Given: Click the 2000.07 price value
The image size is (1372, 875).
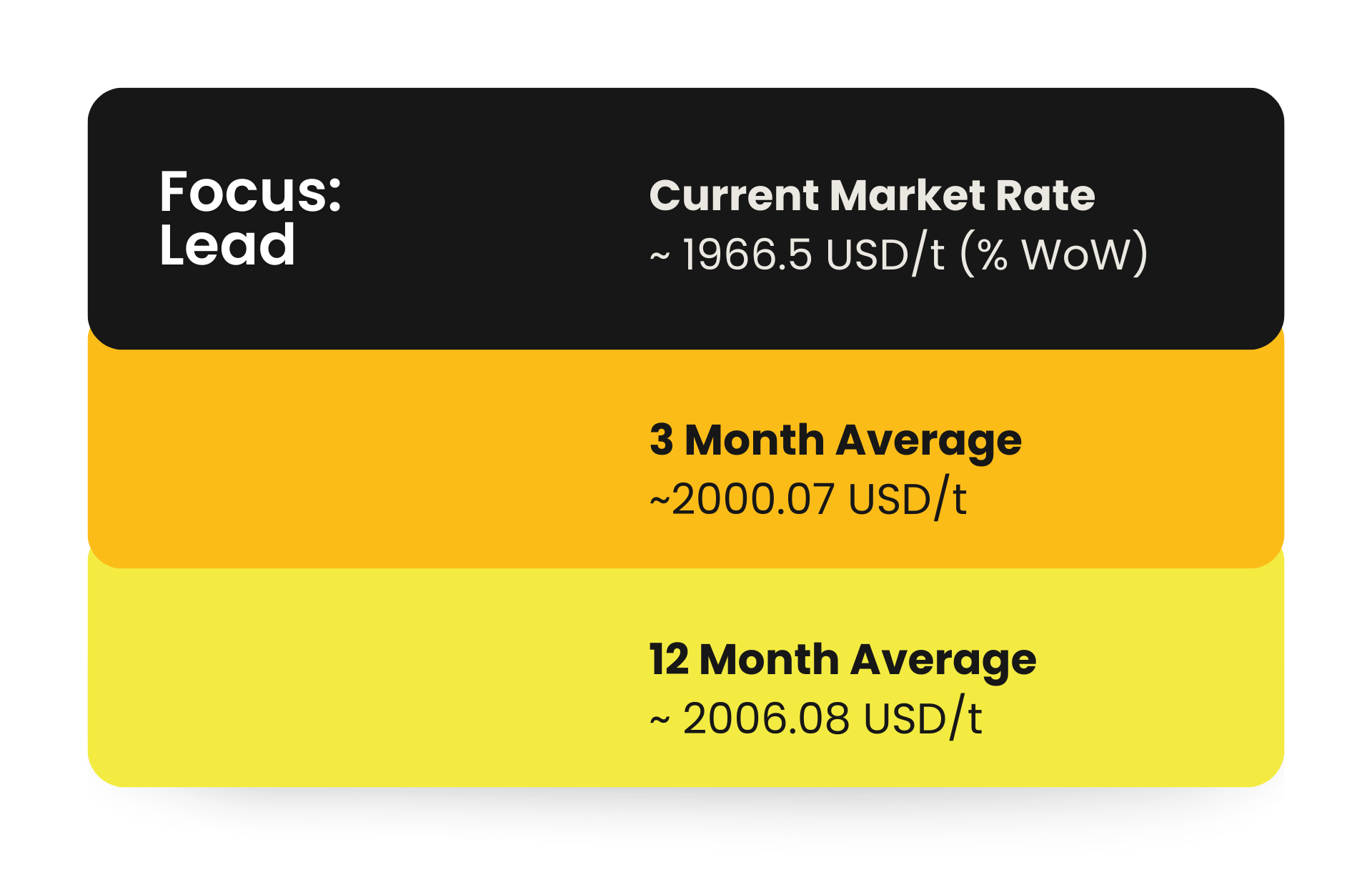Looking at the screenshot, I should (x=753, y=499).
